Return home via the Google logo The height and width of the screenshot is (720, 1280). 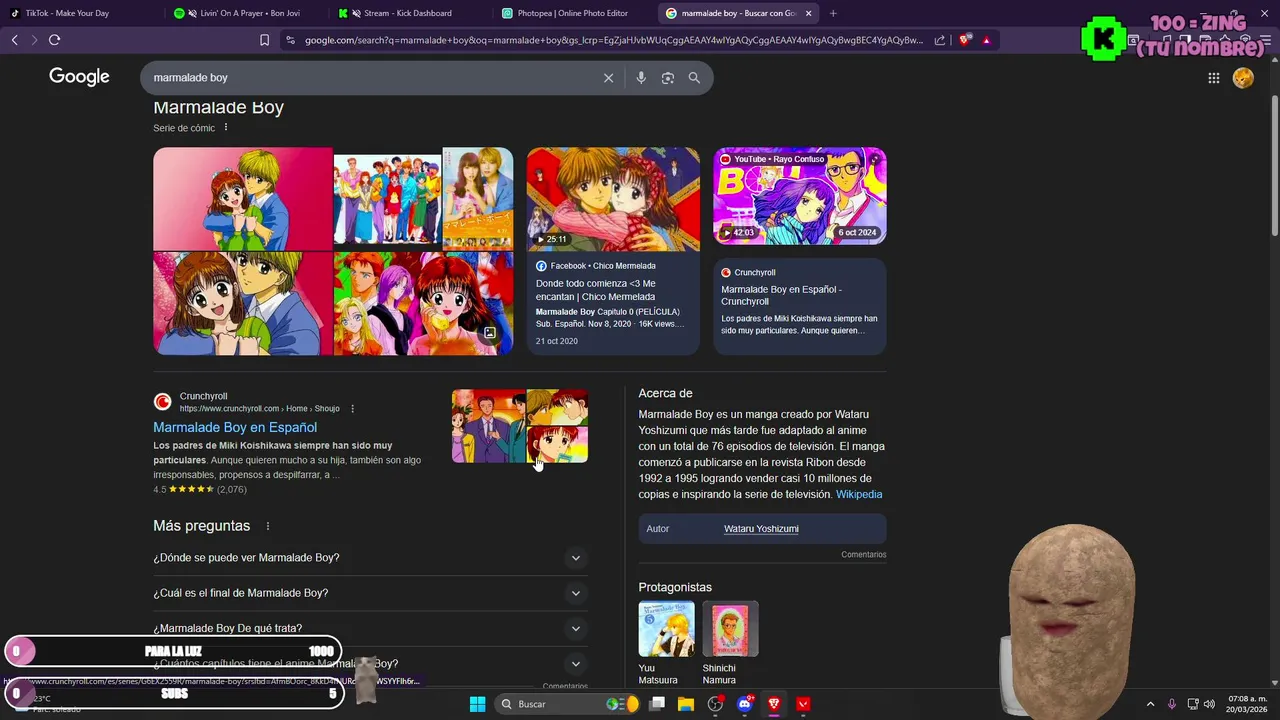click(79, 77)
